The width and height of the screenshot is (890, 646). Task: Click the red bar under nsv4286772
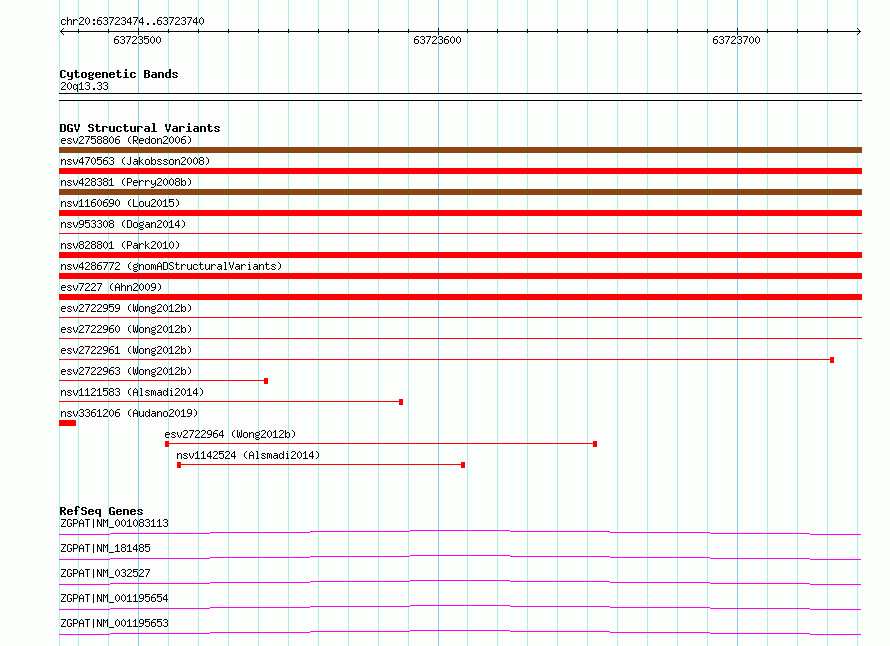[x=460, y=276]
